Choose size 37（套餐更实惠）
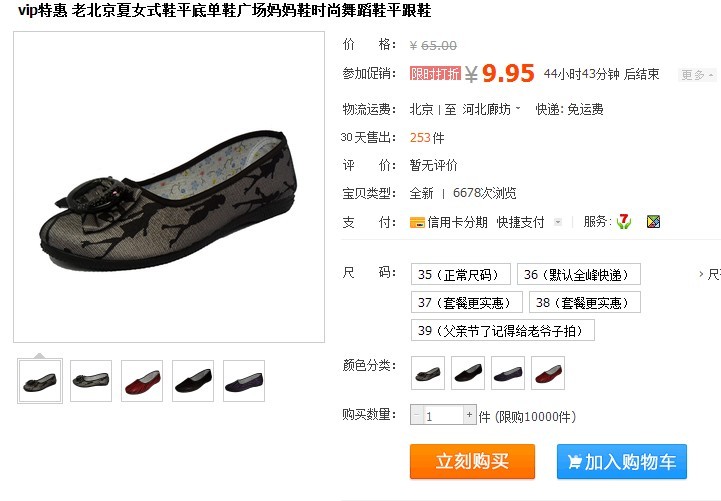 467,302
